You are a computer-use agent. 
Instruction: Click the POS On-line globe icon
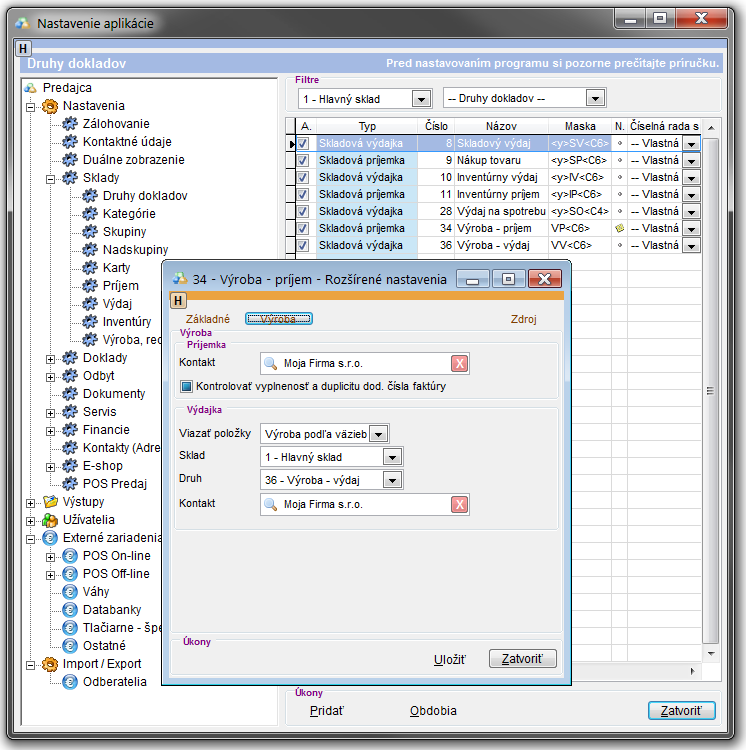pyautogui.click(x=69, y=556)
